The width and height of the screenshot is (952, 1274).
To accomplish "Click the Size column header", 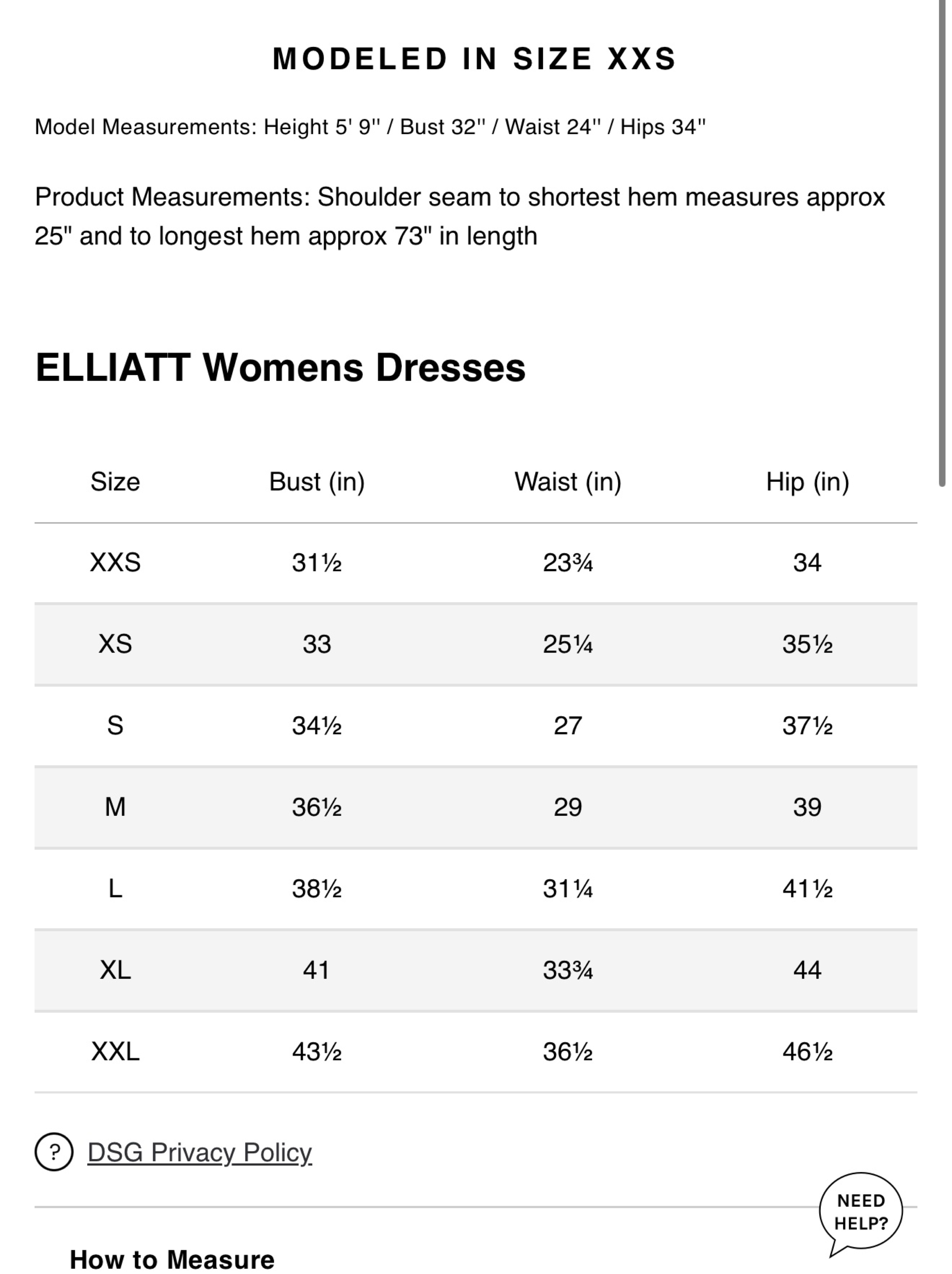I will pyautogui.click(x=115, y=481).
